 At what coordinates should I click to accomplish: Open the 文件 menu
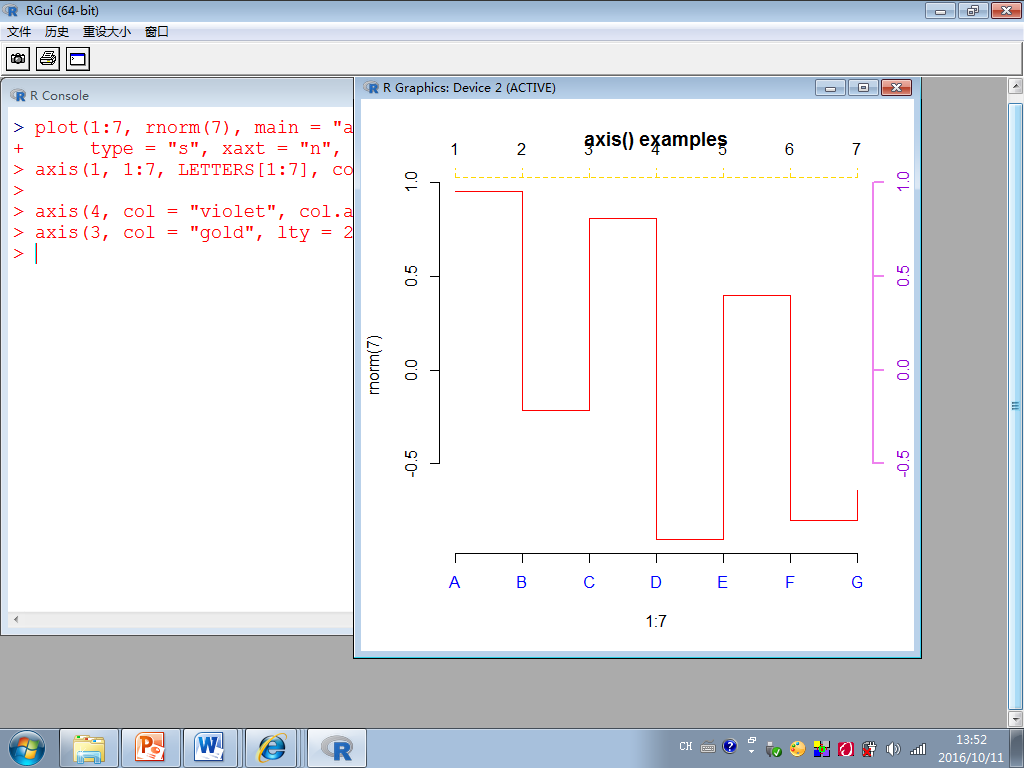[19, 31]
